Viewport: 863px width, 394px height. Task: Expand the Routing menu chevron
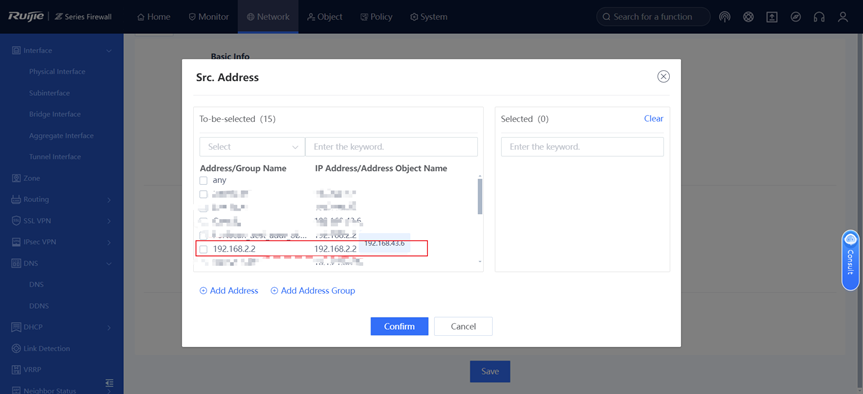[109, 200]
